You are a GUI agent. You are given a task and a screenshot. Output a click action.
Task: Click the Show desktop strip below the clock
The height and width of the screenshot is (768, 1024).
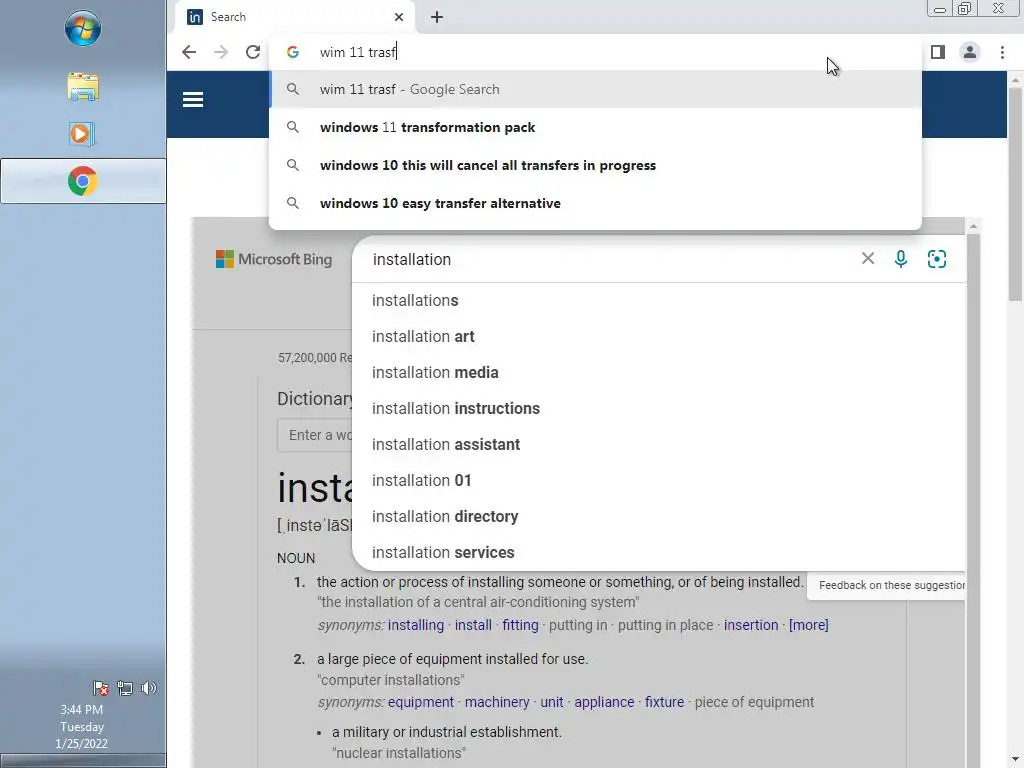[x=83, y=761]
